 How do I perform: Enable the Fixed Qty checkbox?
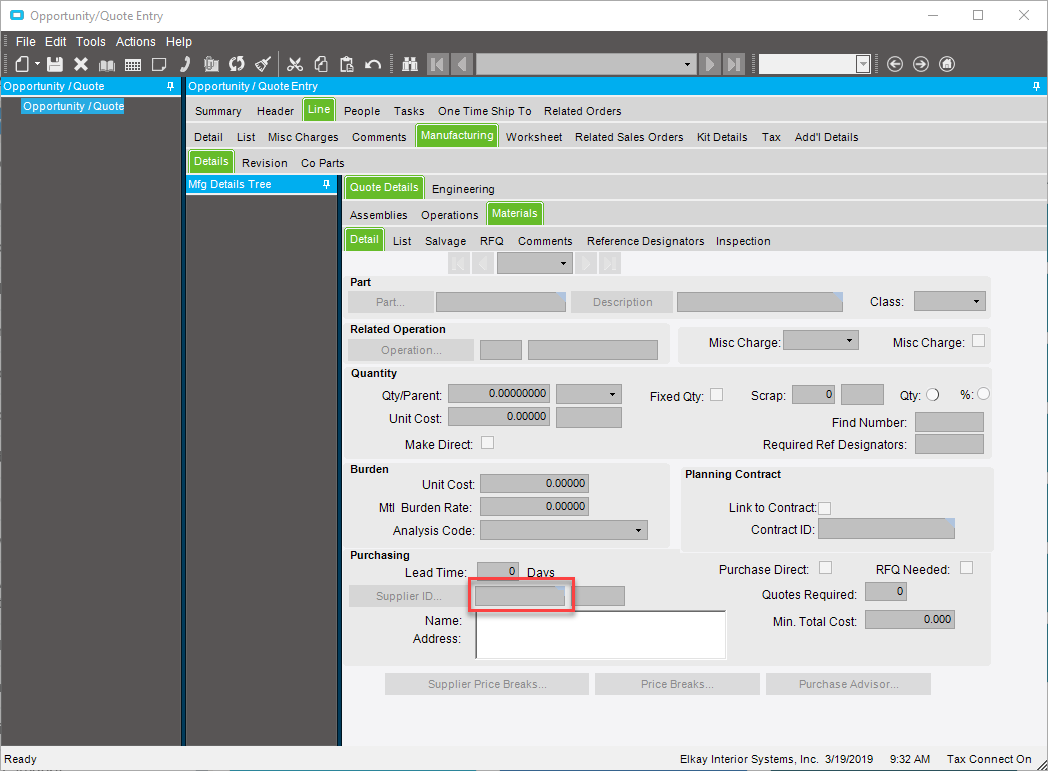[x=716, y=394]
